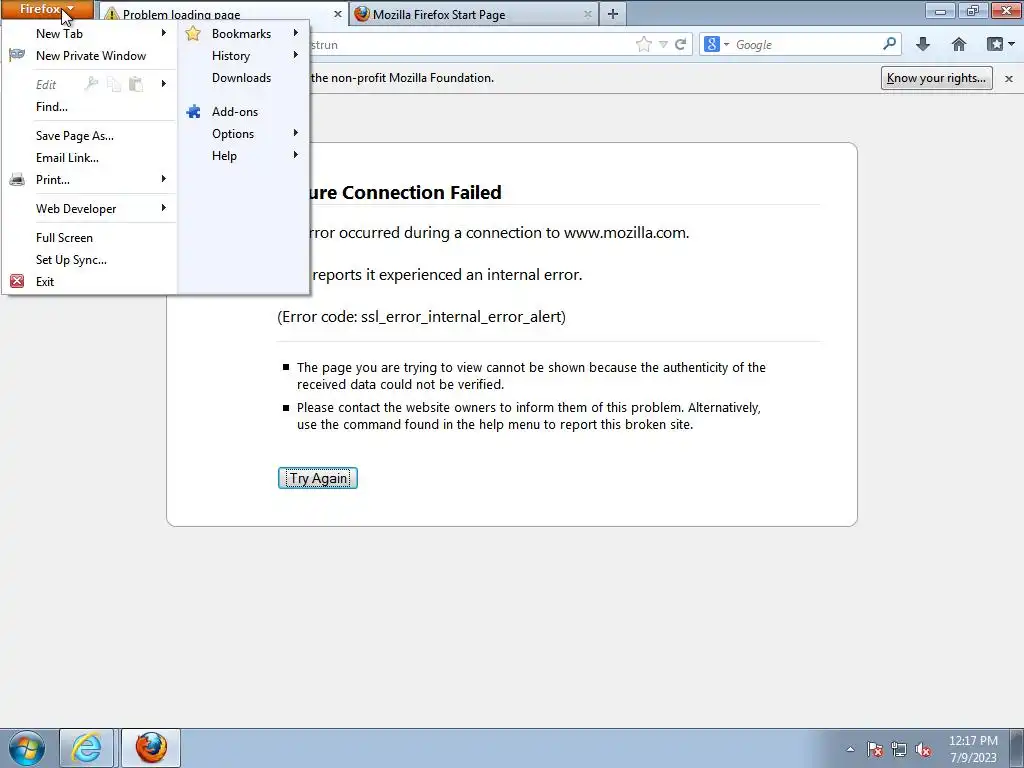
Task: Close the Problem loading page tab
Action: pos(338,14)
